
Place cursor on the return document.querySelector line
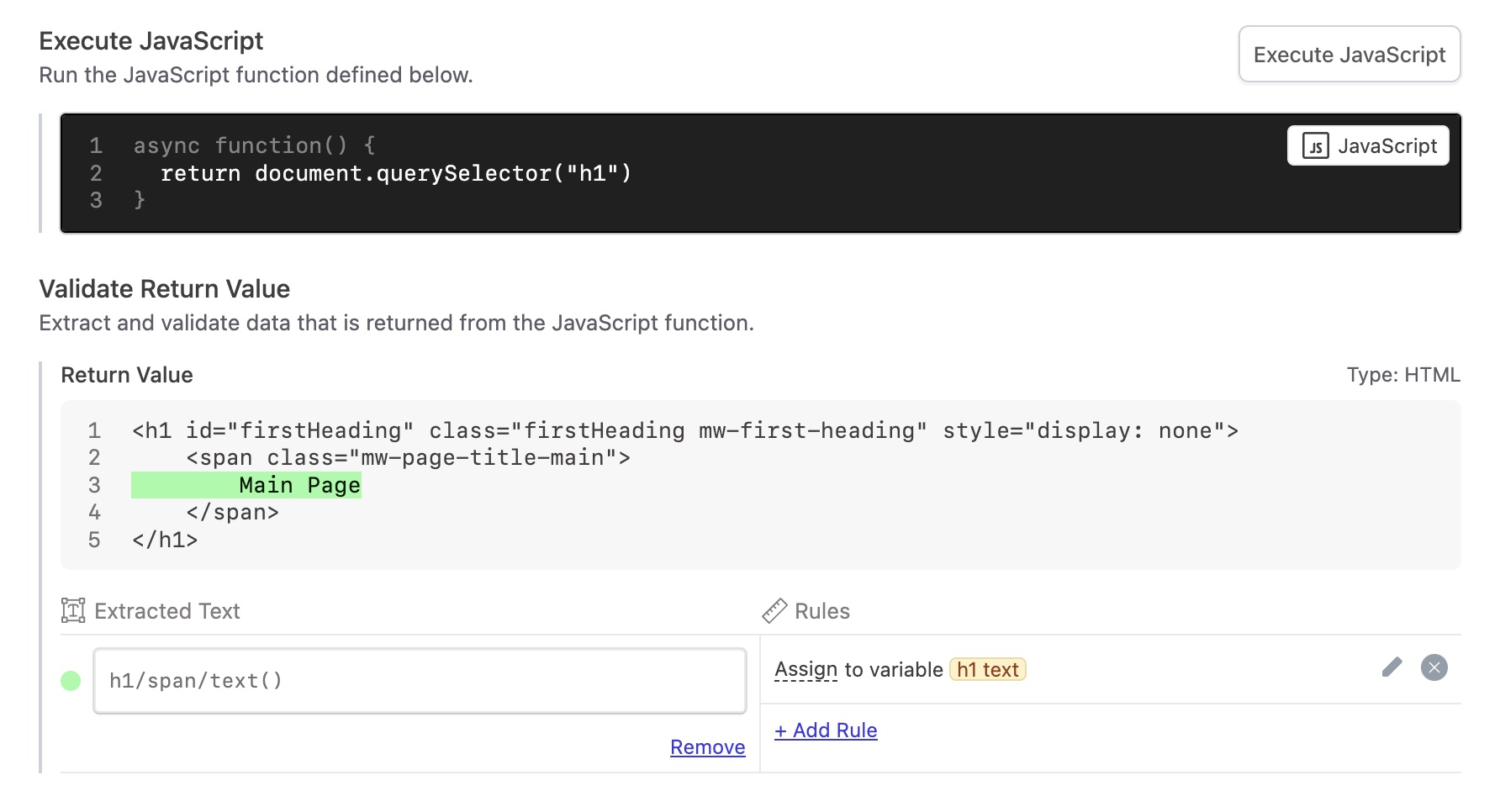(x=395, y=174)
